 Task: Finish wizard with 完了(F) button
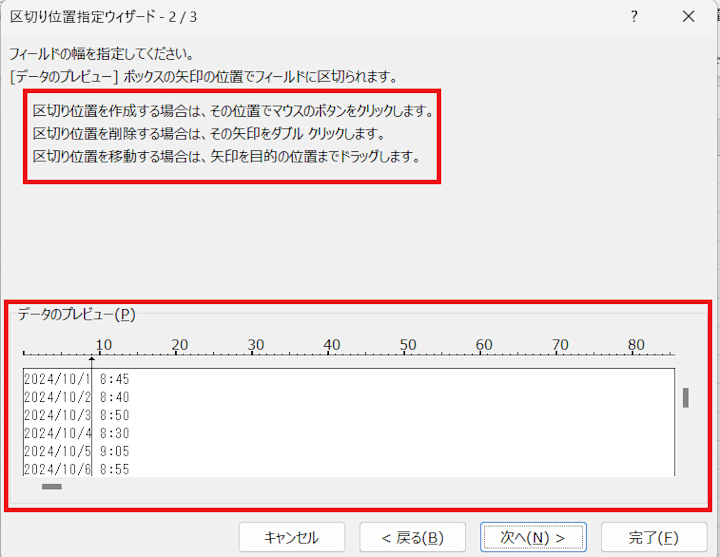coord(654,537)
